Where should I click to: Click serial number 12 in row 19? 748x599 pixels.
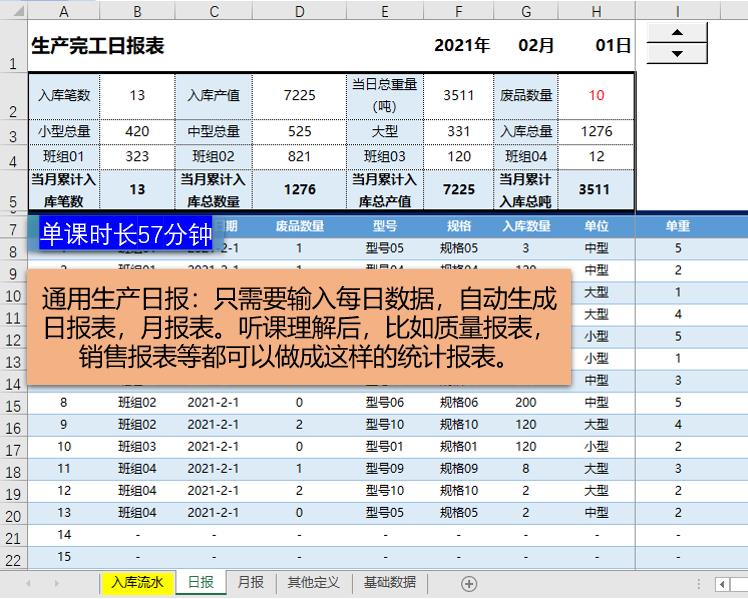(x=64, y=491)
